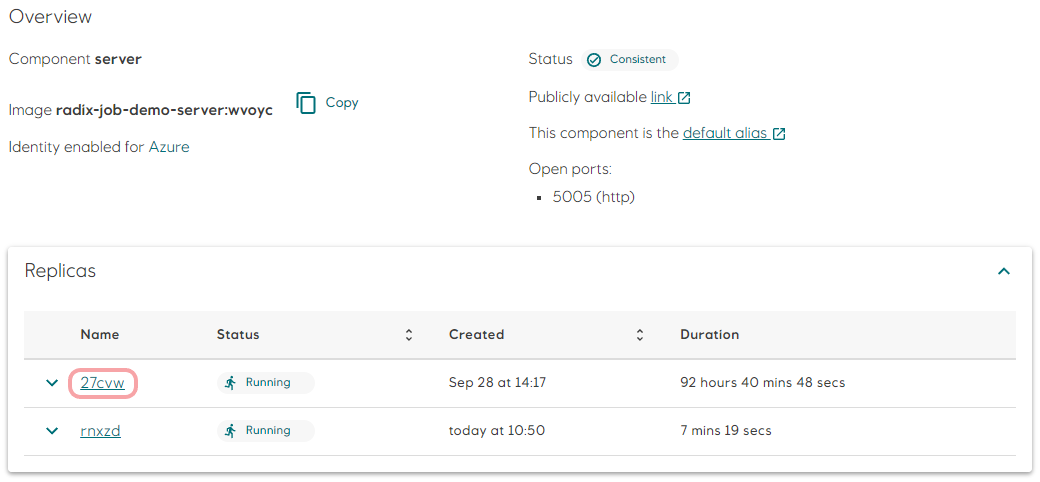Click the Replicas panel title
The width and height of the screenshot is (1040, 482).
point(60,271)
